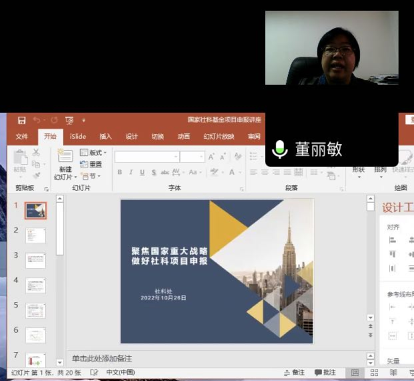Switch to slide sorter view icon
414x381 pixels.
pyautogui.click(x=374, y=372)
